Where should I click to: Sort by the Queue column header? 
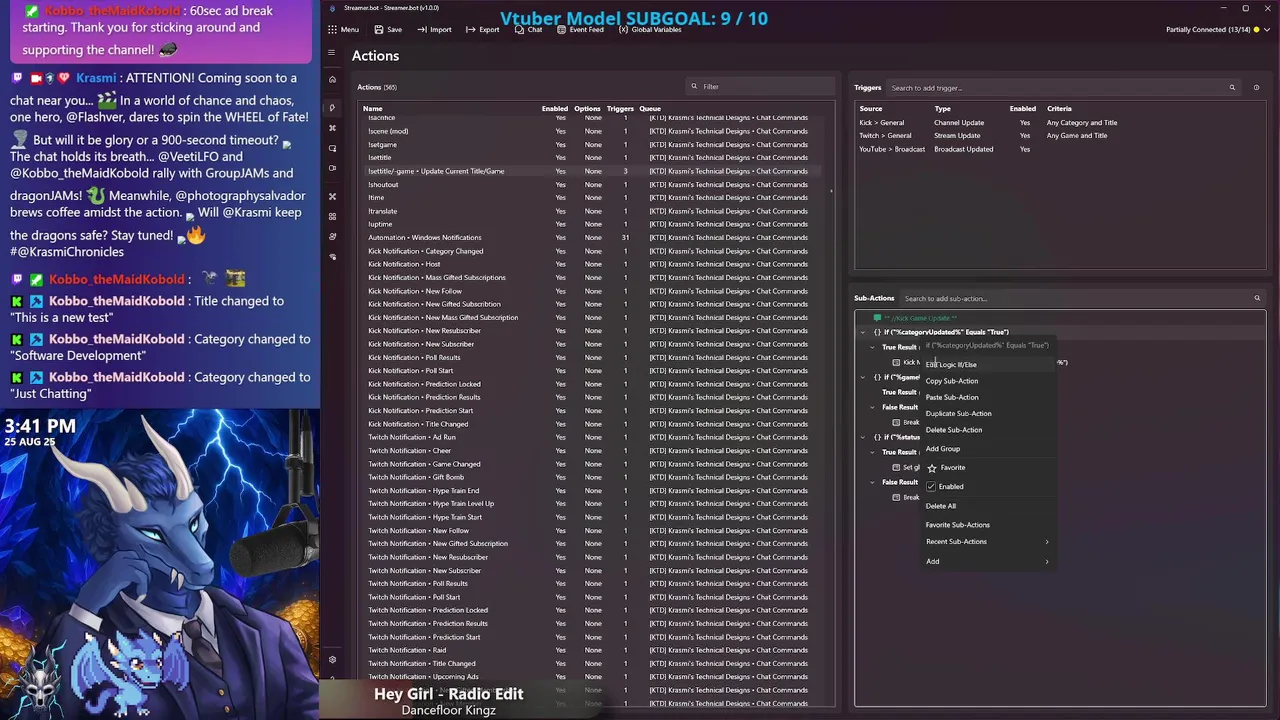tap(650, 108)
